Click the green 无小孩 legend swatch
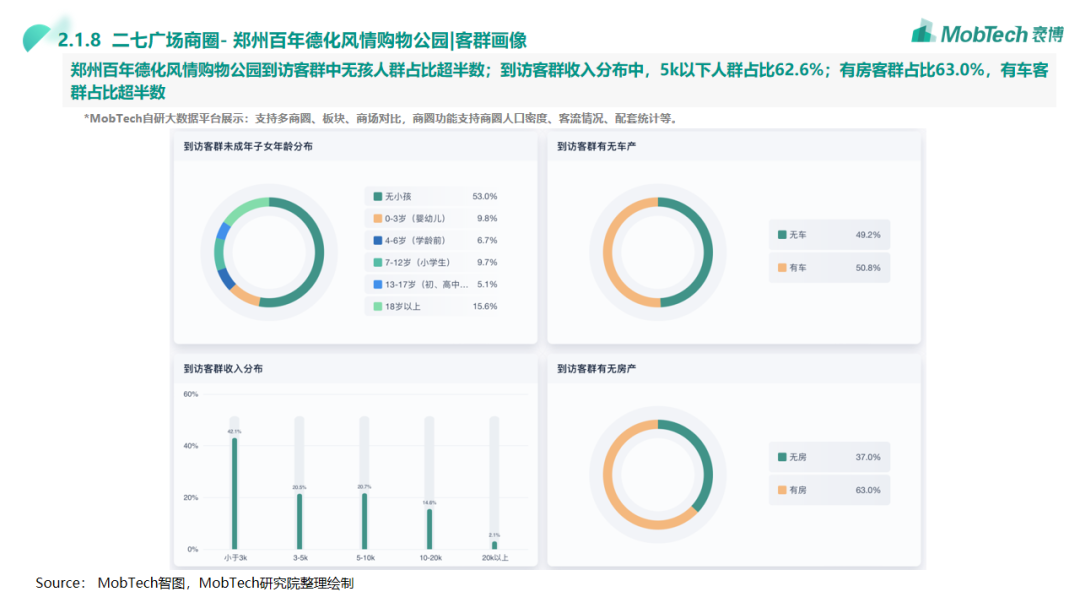The height and width of the screenshot is (608, 1080). click(377, 197)
